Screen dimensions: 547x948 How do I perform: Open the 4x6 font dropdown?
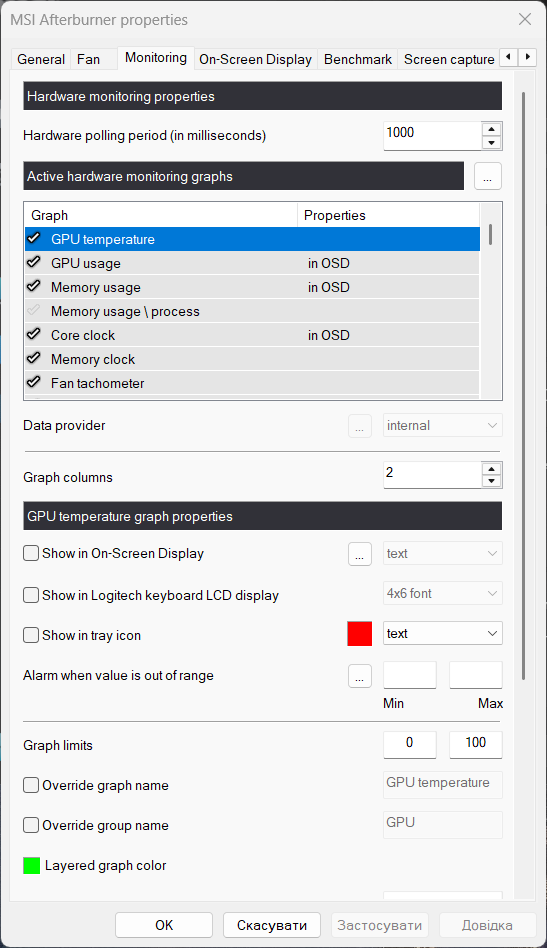click(442, 594)
